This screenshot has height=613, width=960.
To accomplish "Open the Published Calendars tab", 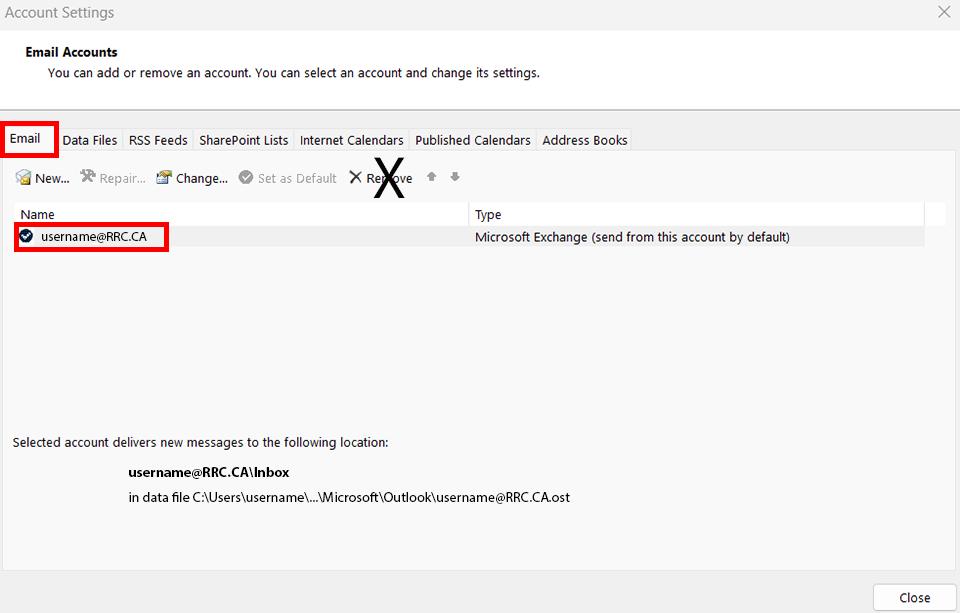I will pyautogui.click(x=473, y=140).
